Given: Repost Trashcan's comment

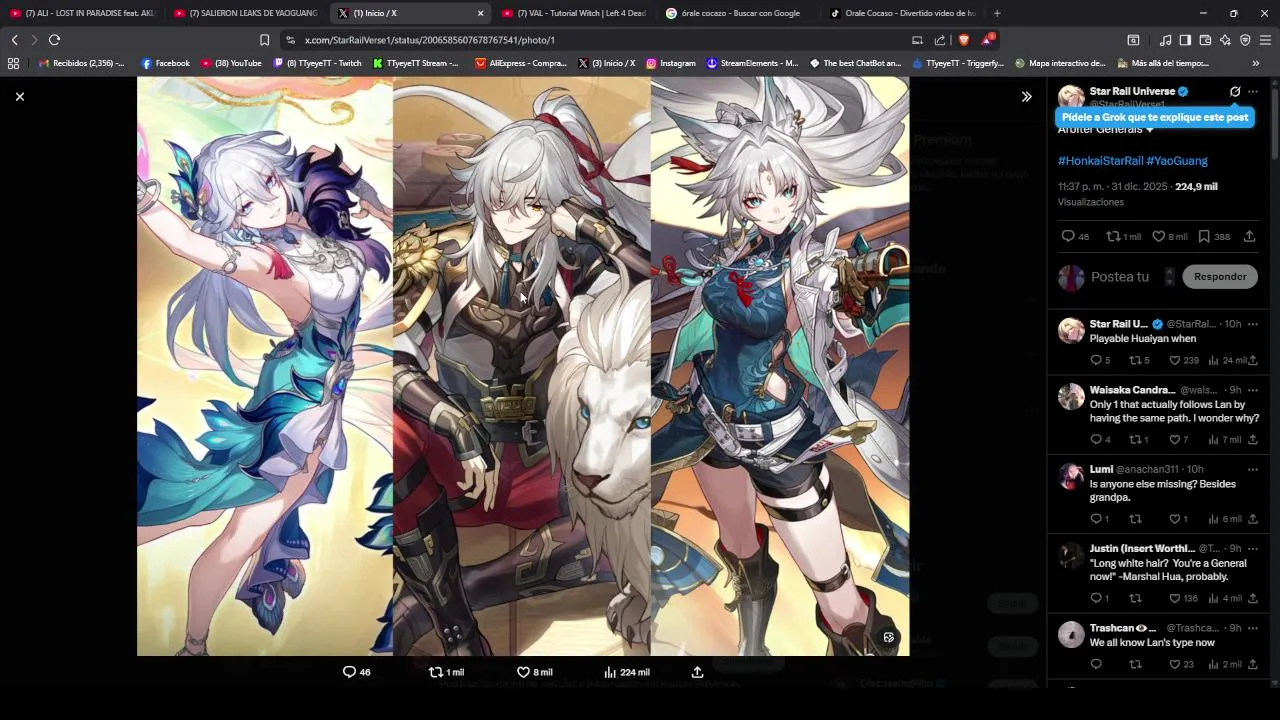Looking at the screenshot, I should 1135,664.
